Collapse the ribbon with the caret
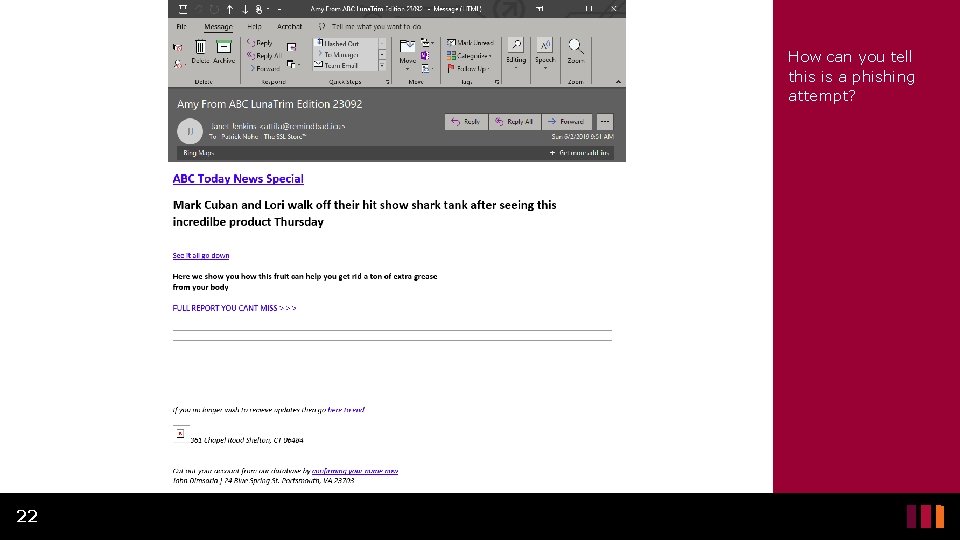960x540 pixels. coord(618,81)
